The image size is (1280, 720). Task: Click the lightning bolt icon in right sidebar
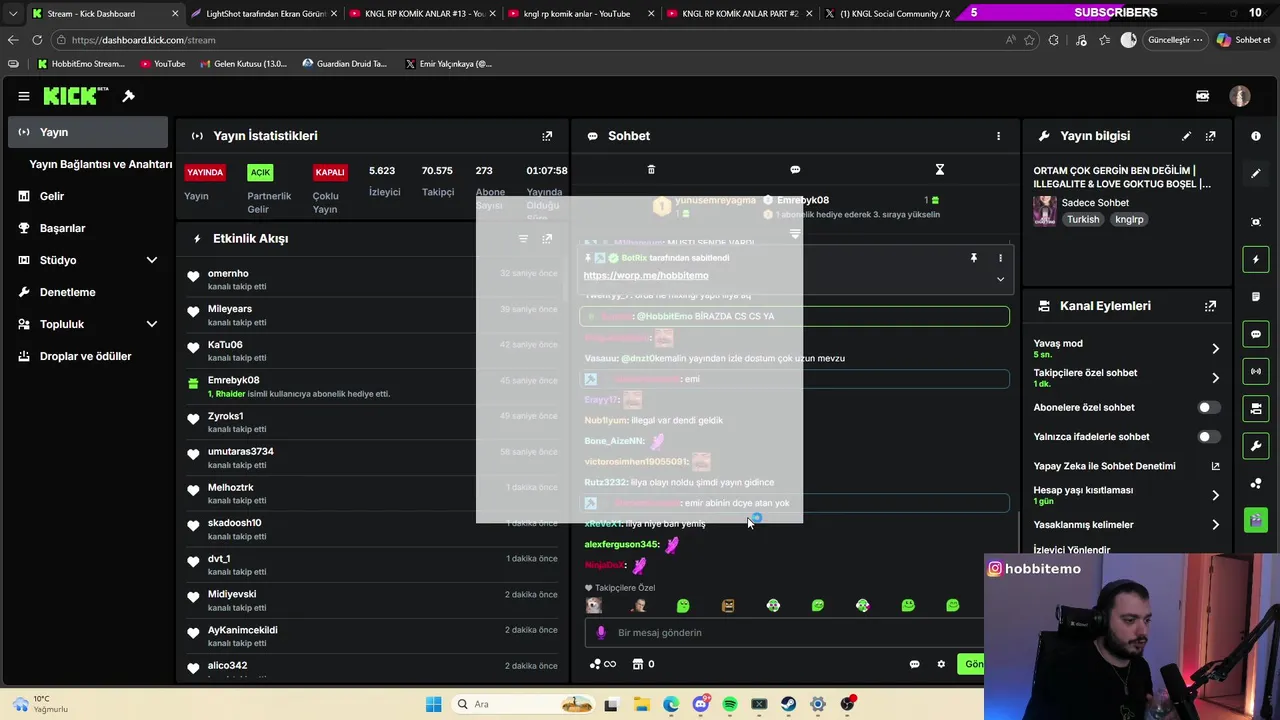tap(1256, 260)
